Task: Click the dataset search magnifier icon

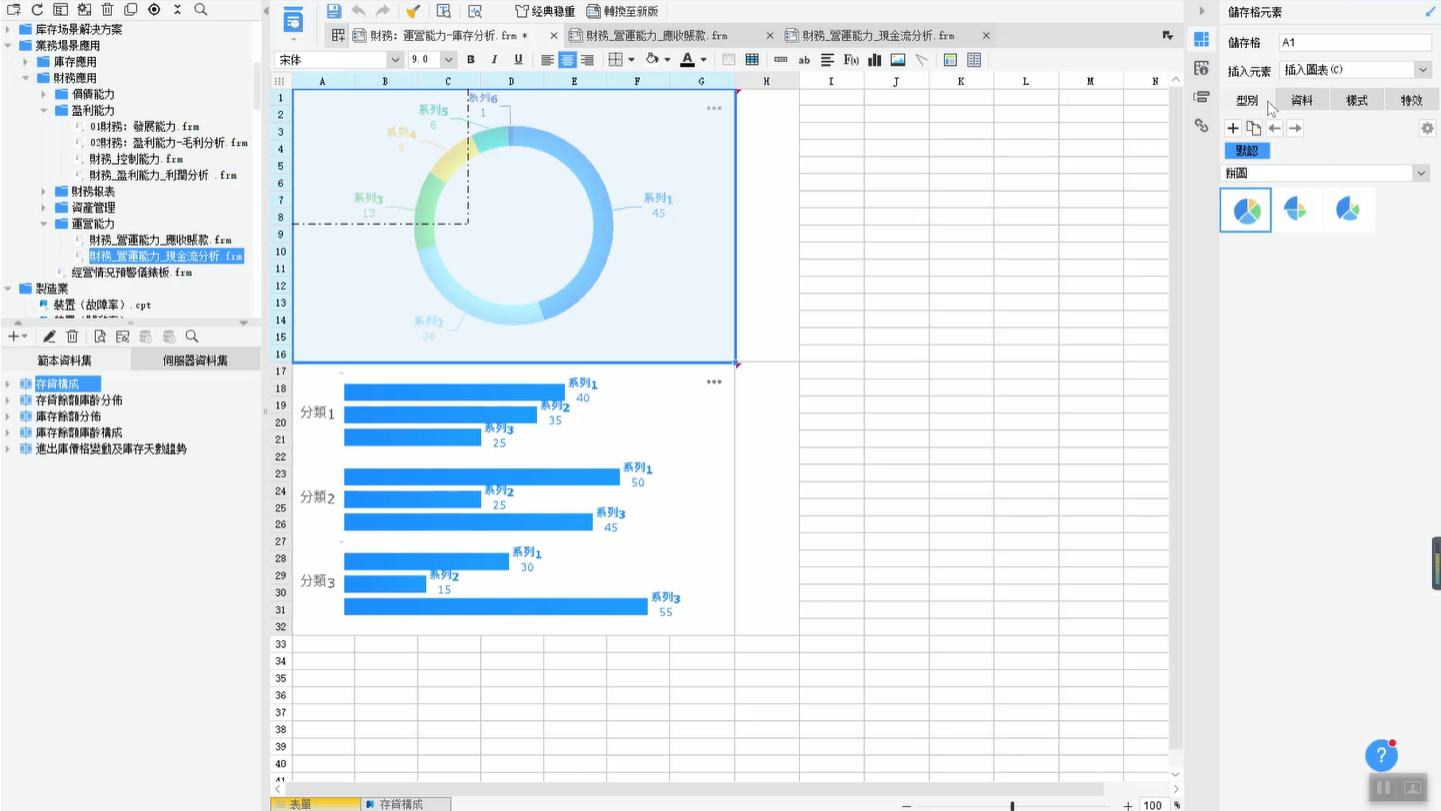Action: click(x=191, y=337)
